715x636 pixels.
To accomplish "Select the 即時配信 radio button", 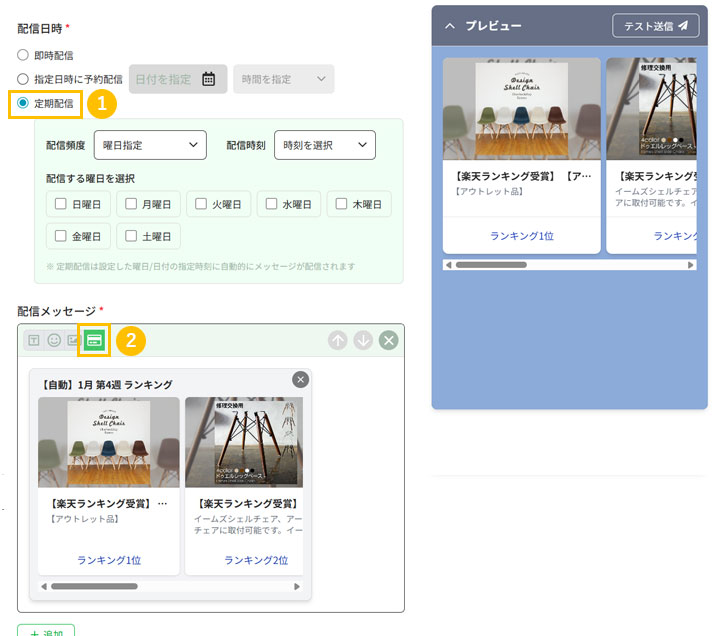I will 23,55.
